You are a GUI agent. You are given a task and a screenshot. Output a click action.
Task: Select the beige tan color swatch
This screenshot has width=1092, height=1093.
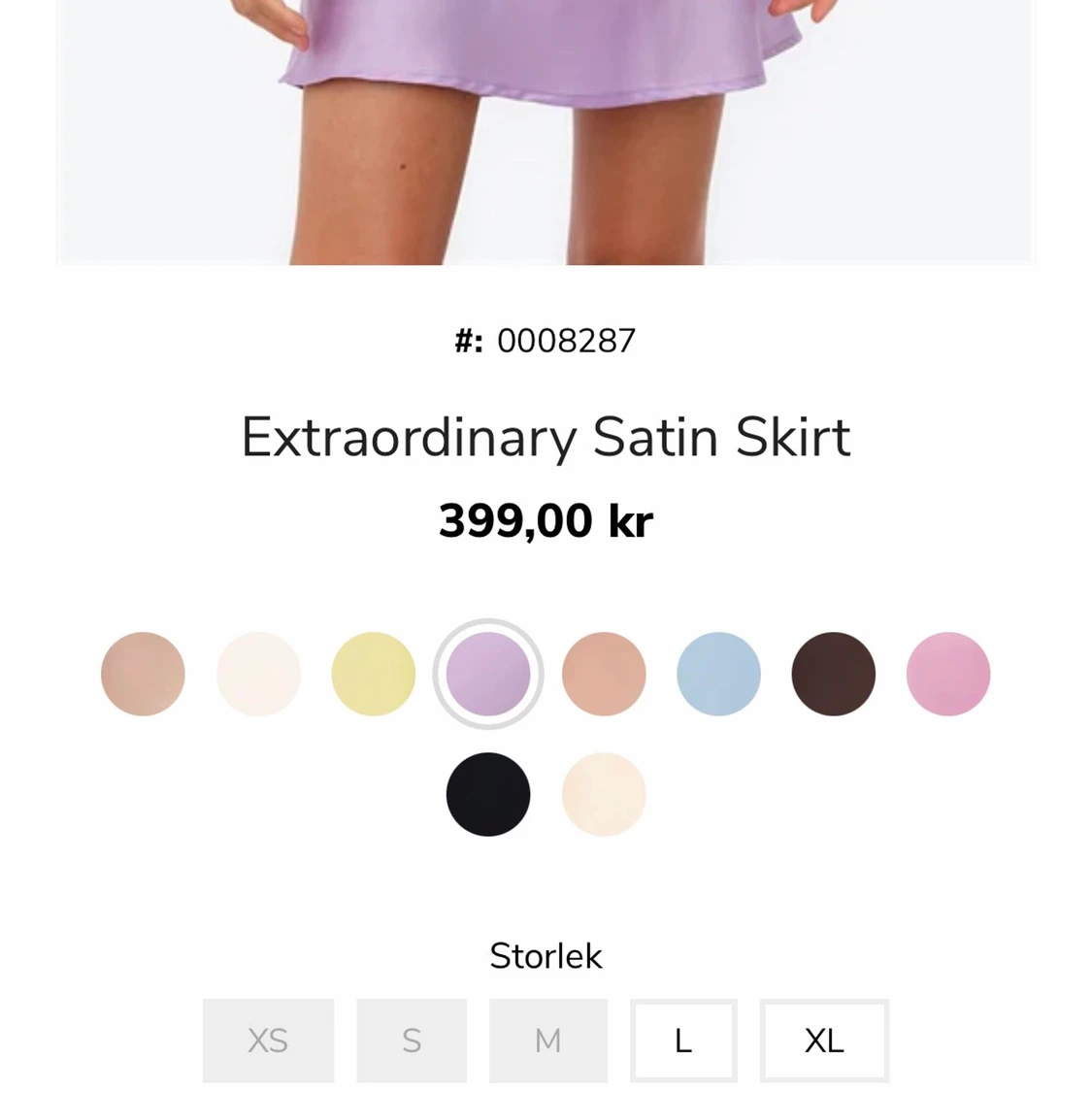[x=143, y=674]
